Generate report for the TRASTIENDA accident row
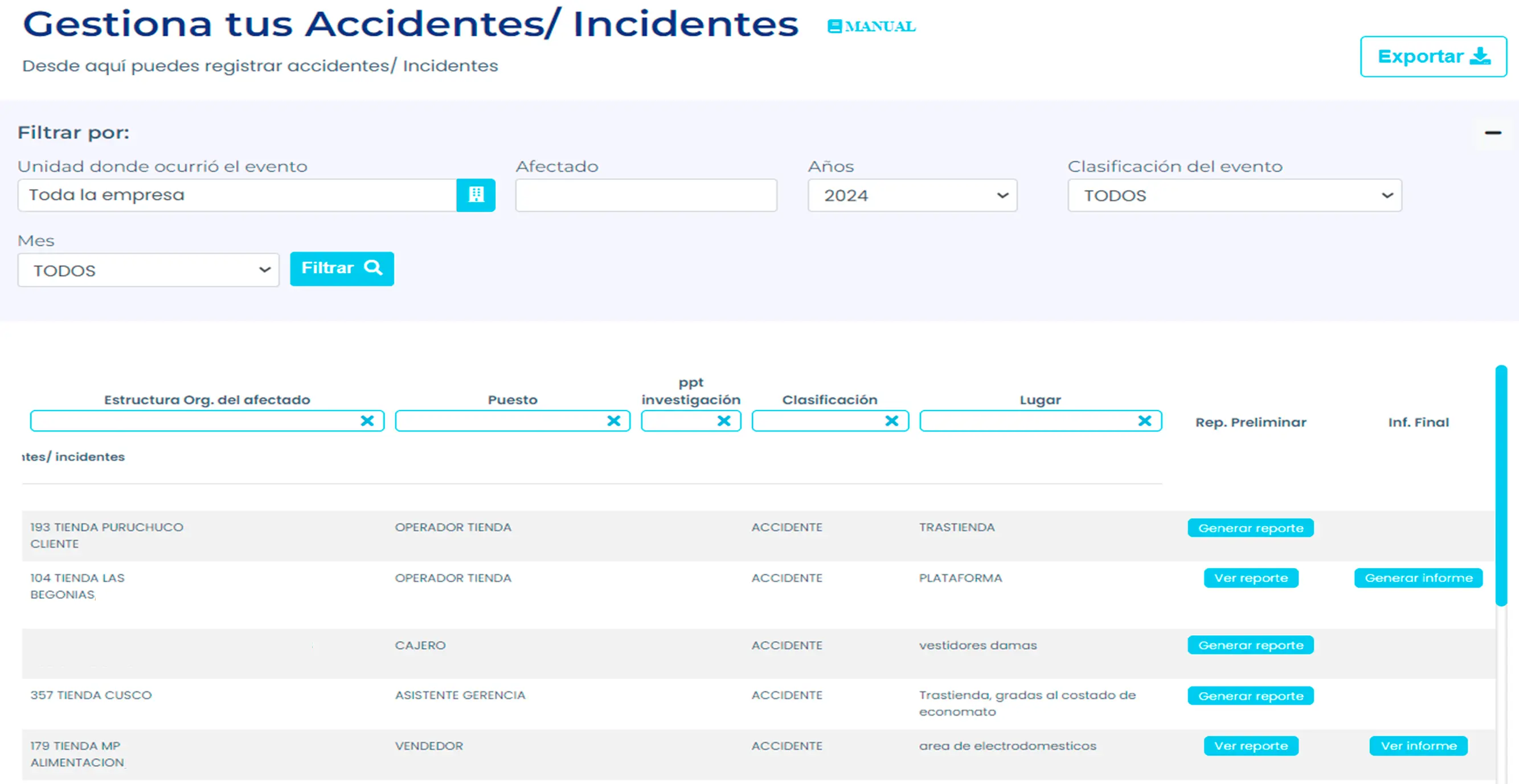1519x784 pixels. [1250, 528]
